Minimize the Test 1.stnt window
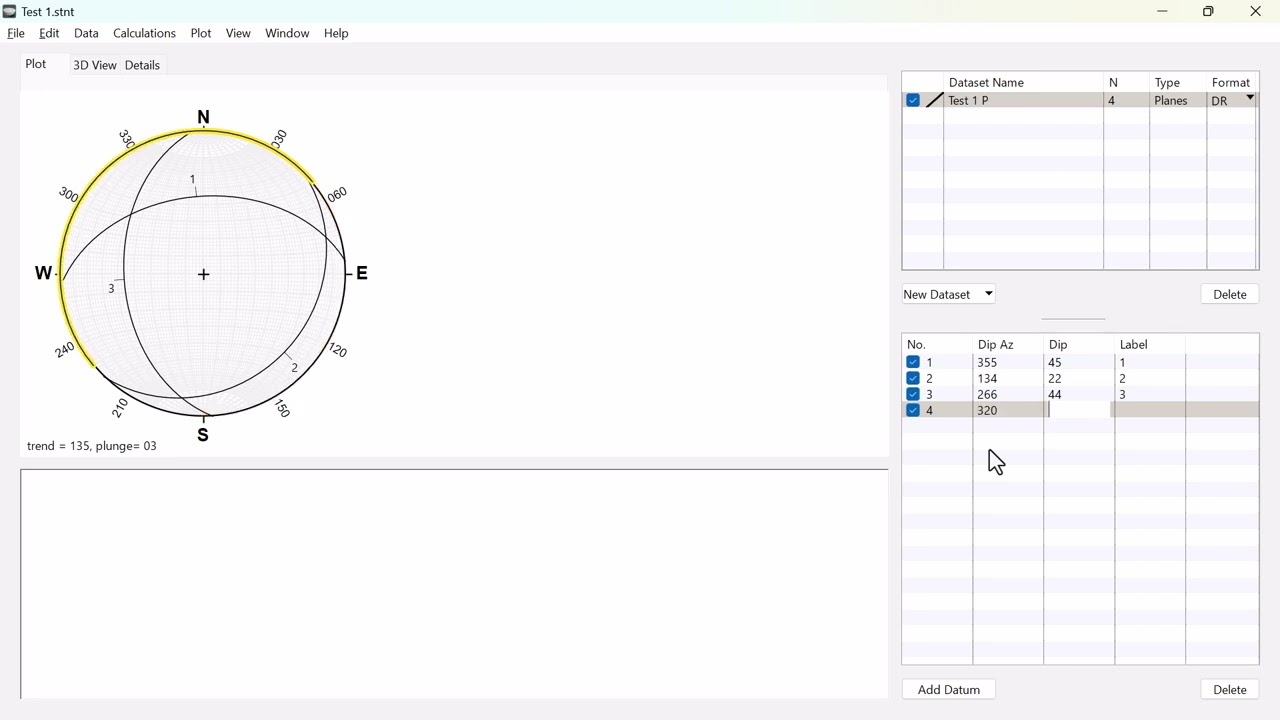Image resolution: width=1280 pixels, height=720 pixels. tap(1162, 12)
